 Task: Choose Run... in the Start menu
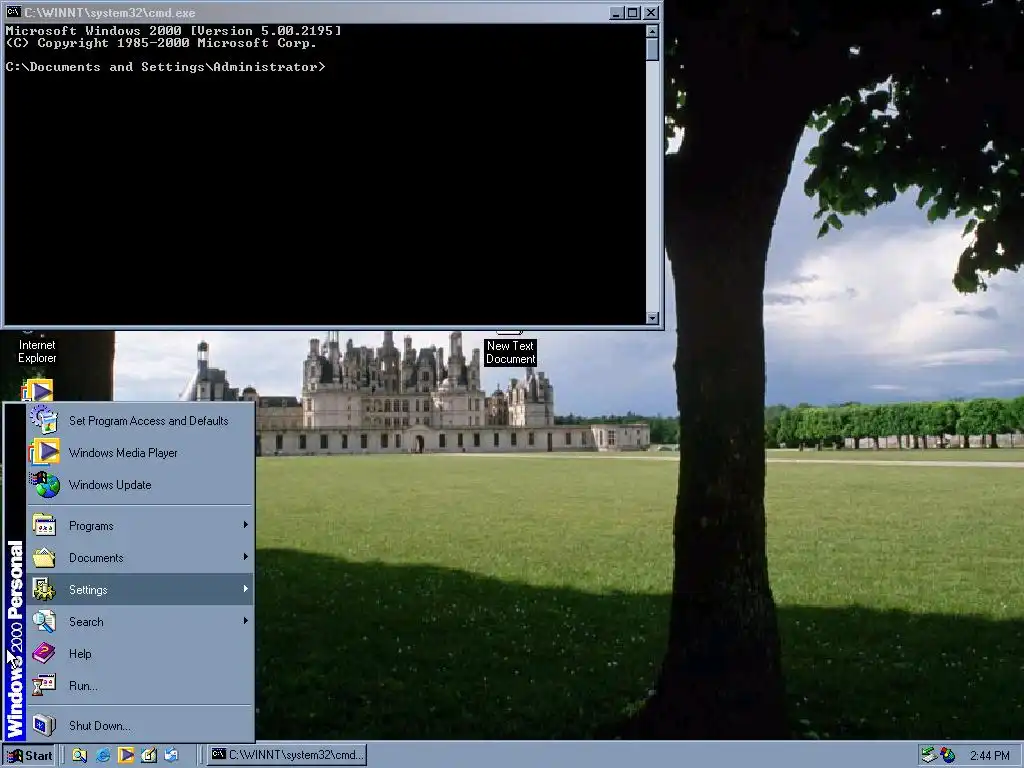coord(140,686)
